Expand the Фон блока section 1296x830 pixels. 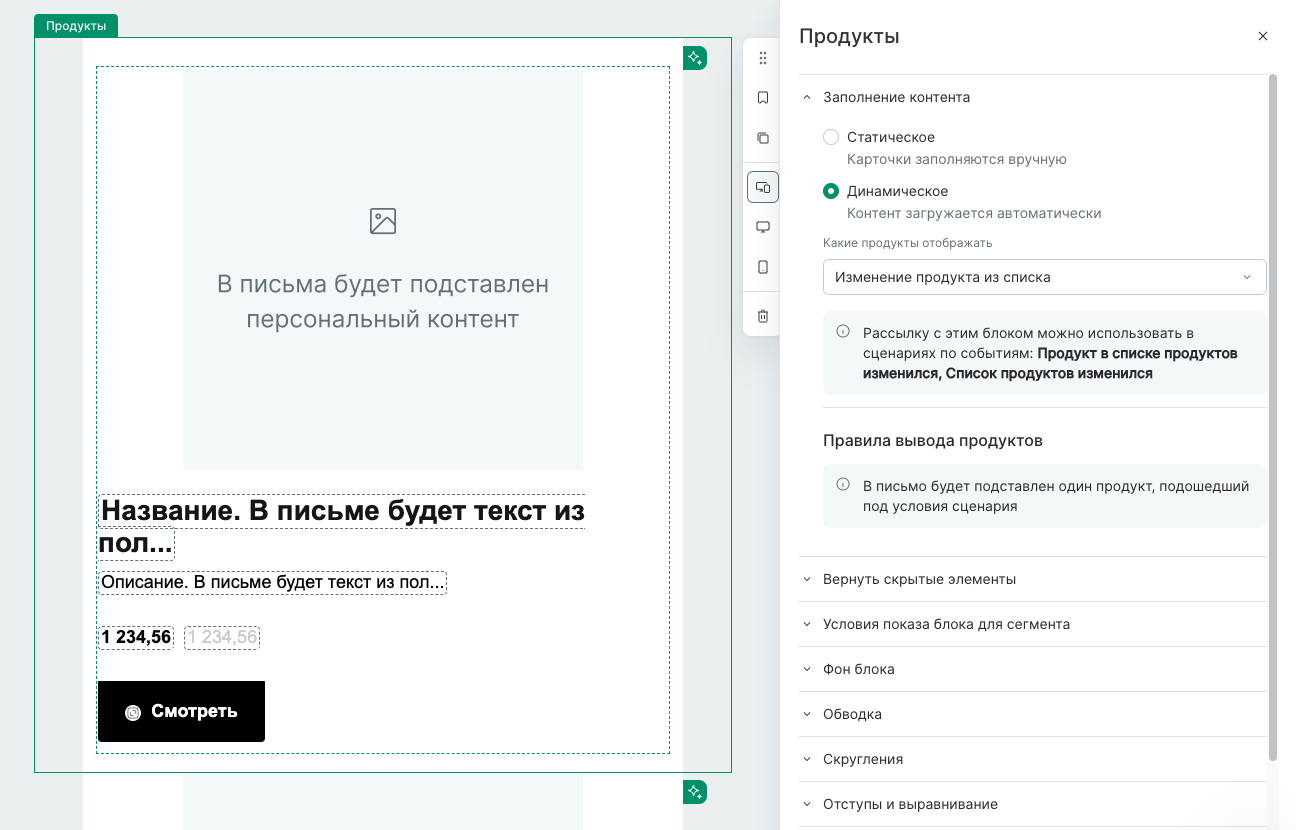coord(1033,669)
